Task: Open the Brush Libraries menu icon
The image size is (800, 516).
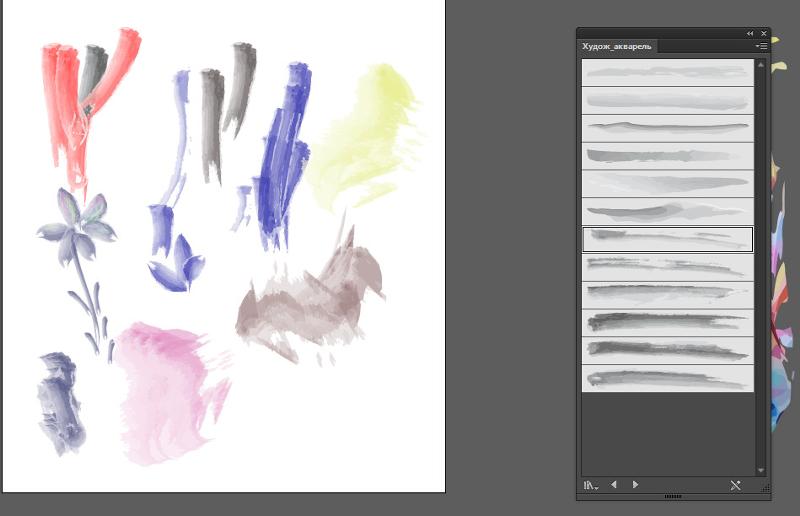Action: coord(591,485)
